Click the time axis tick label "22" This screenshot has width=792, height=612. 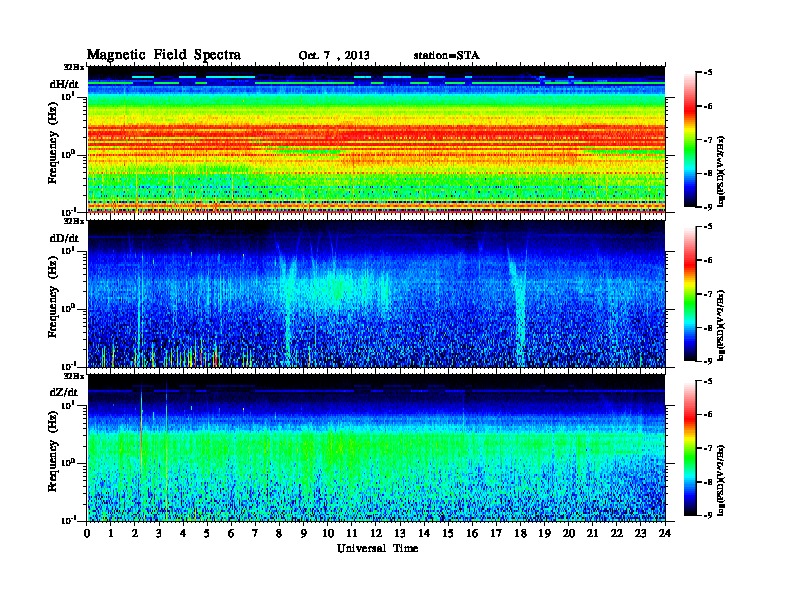point(617,534)
